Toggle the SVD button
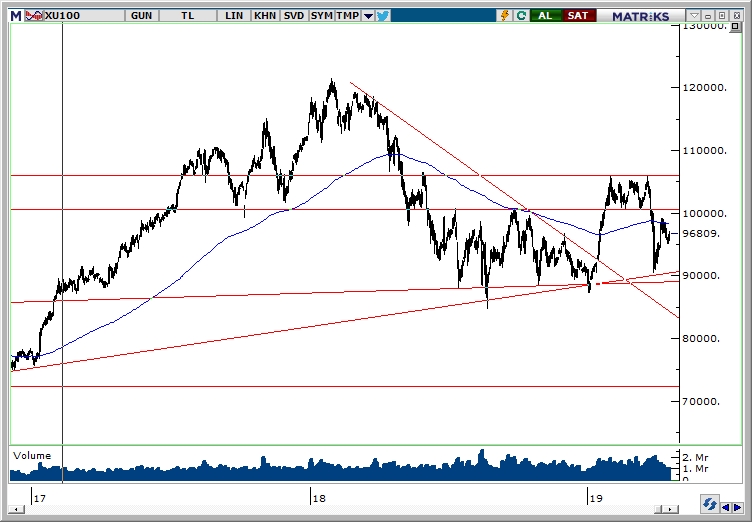The image size is (752, 522). pos(294,16)
